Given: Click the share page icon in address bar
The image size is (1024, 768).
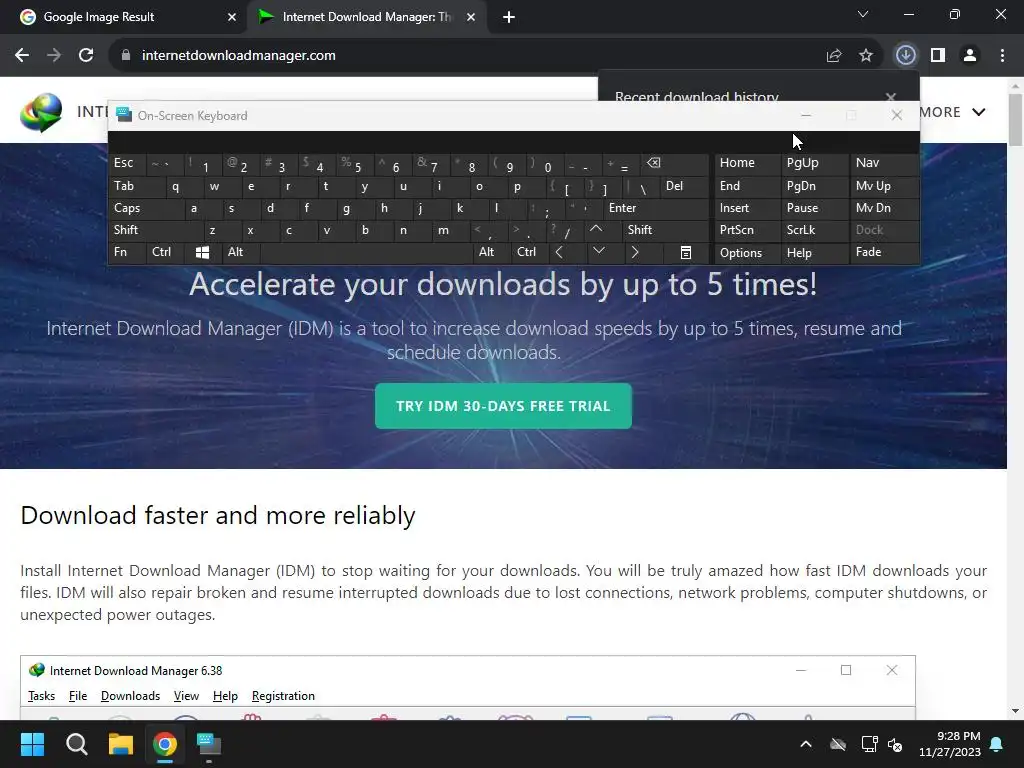Looking at the screenshot, I should 834,56.
